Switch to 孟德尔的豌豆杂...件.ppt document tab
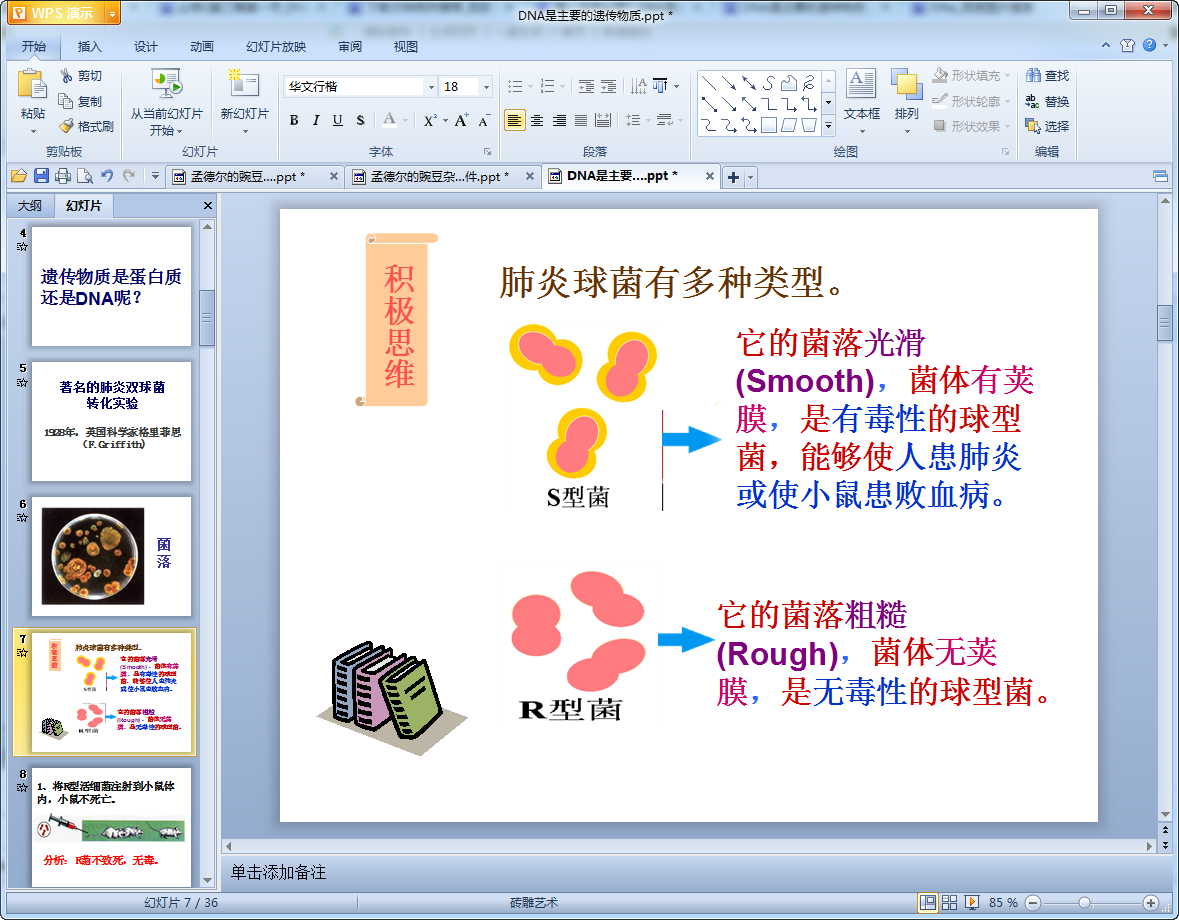 443,177
